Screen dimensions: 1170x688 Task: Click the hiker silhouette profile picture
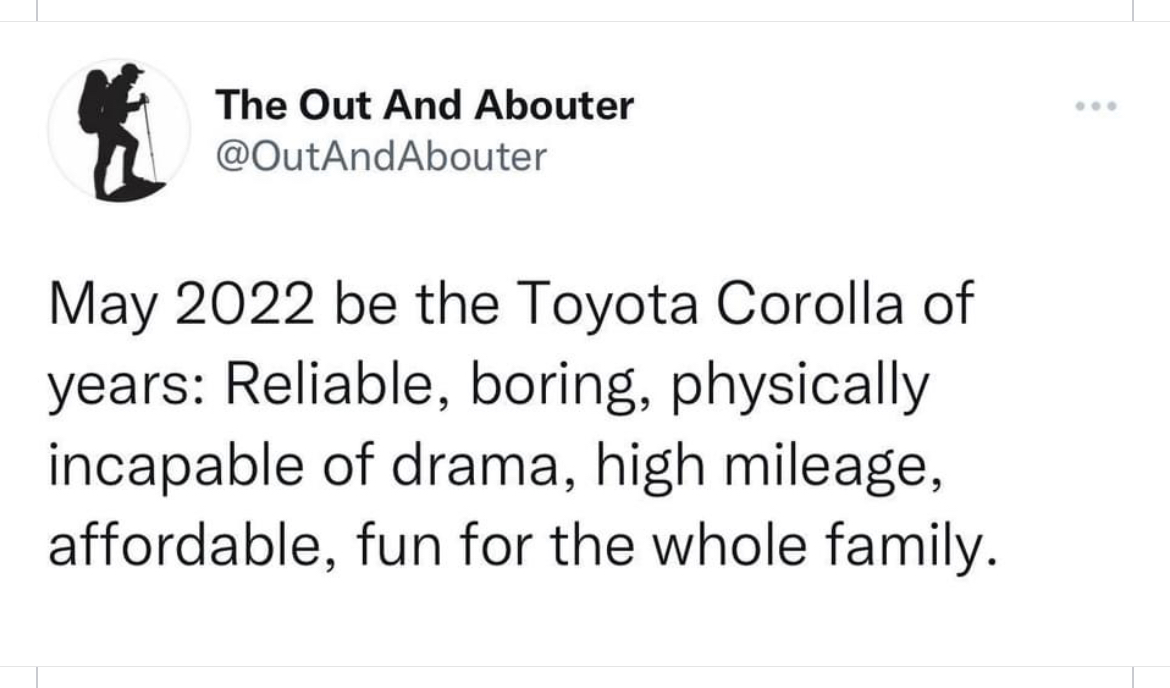[x=119, y=131]
